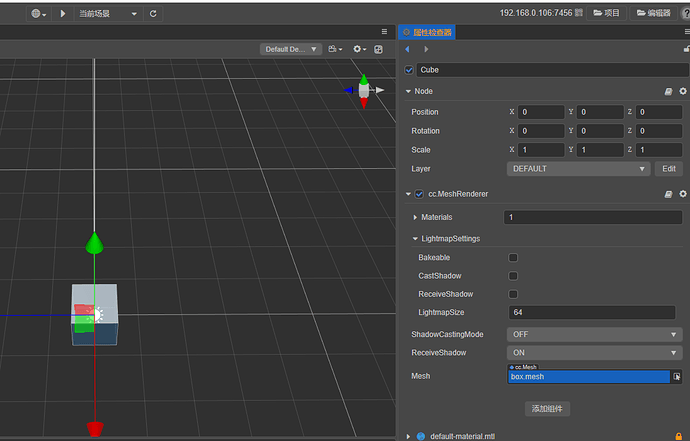Click the refresh preview icon

153,14
